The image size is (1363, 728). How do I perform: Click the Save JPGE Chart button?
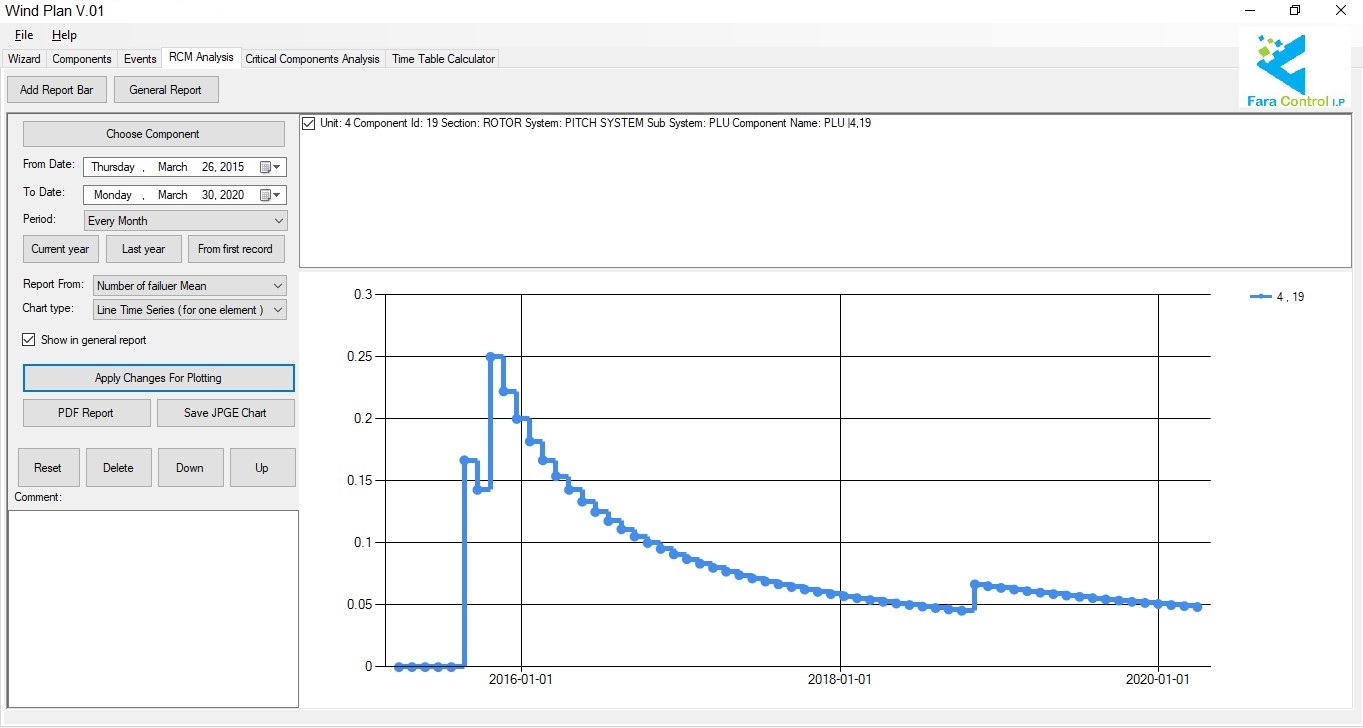[x=225, y=413]
